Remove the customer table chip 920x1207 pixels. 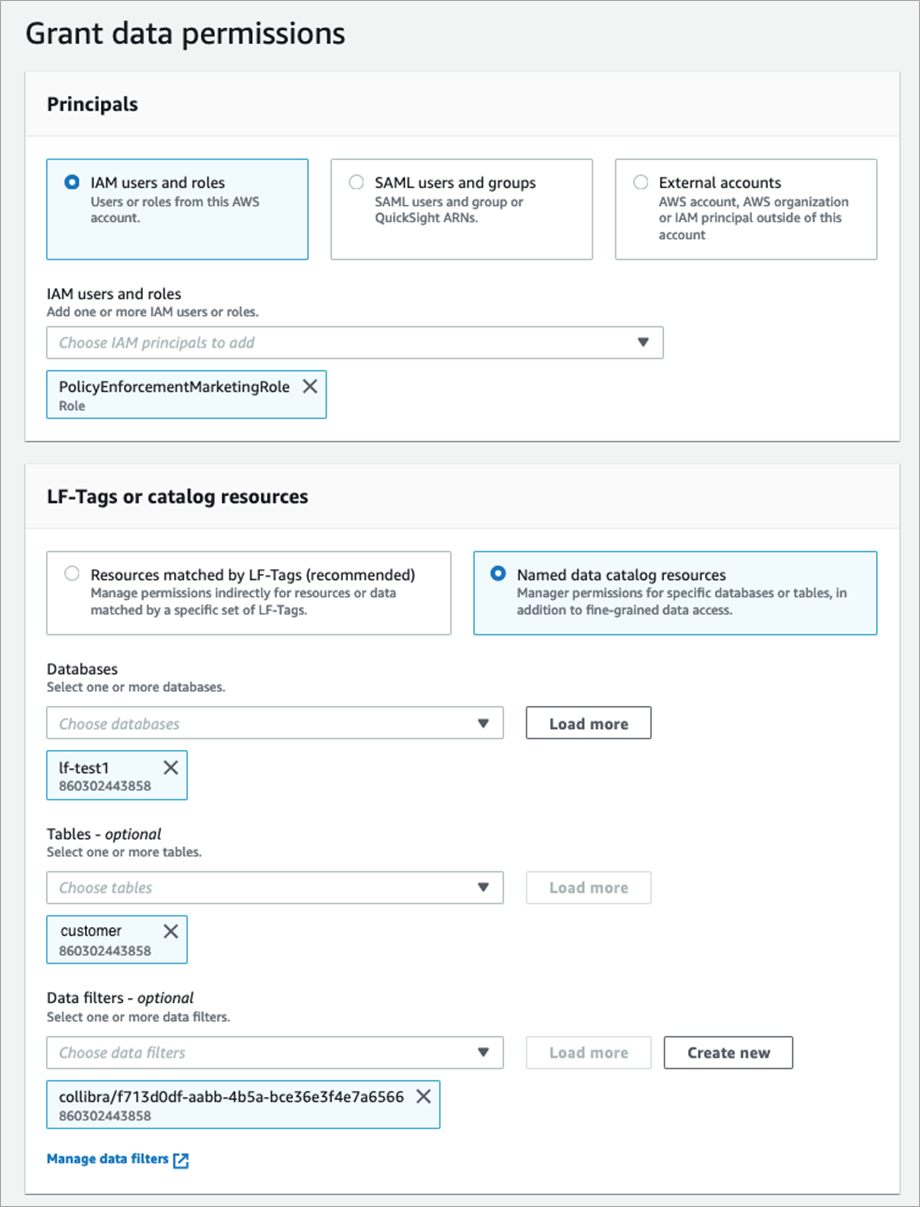click(x=171, y=931)
